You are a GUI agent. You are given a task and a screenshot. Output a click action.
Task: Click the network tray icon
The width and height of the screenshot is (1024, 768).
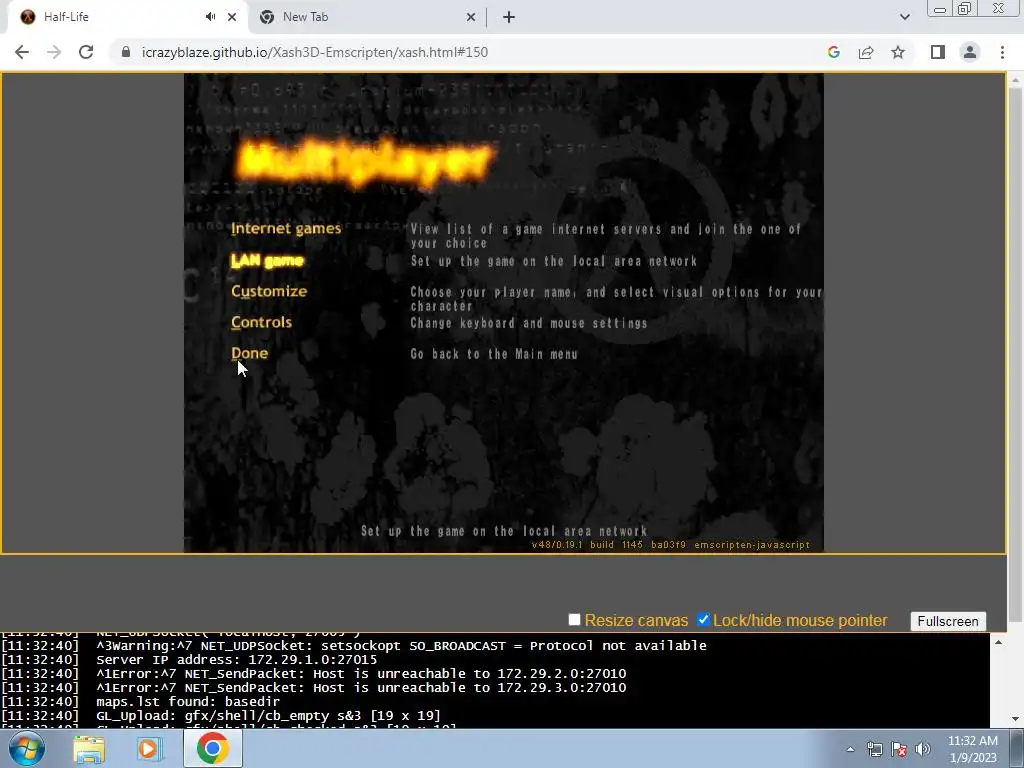(874, 749)
